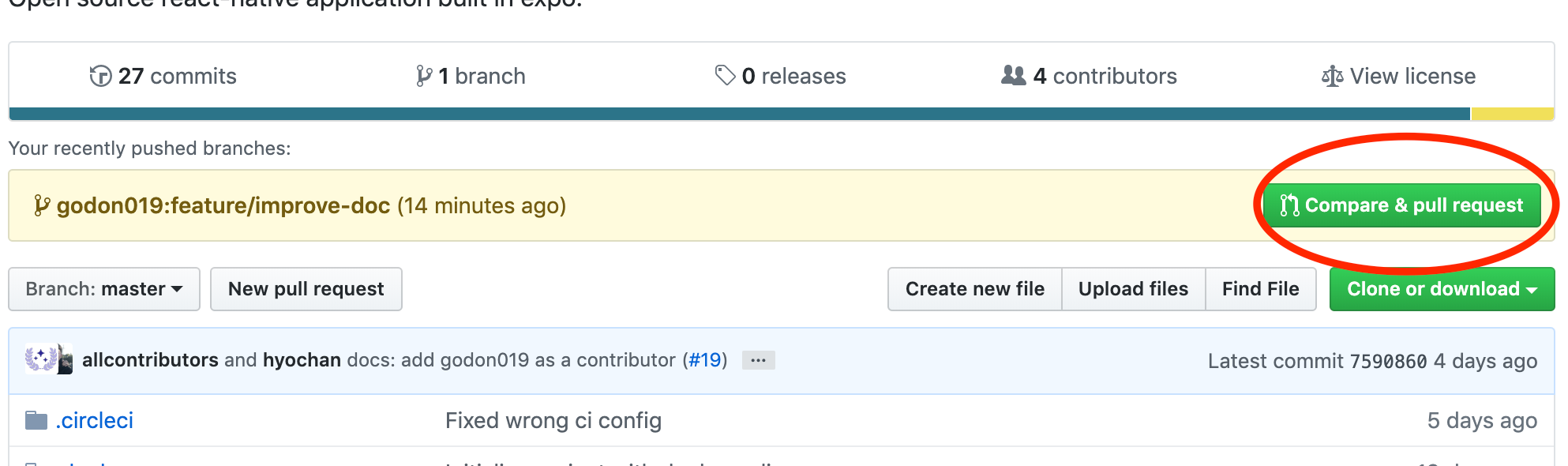Viewport: 1568px width, 466px height.
Task: Click the branch icon beside 1 branch
Action: tap(424, 76)
